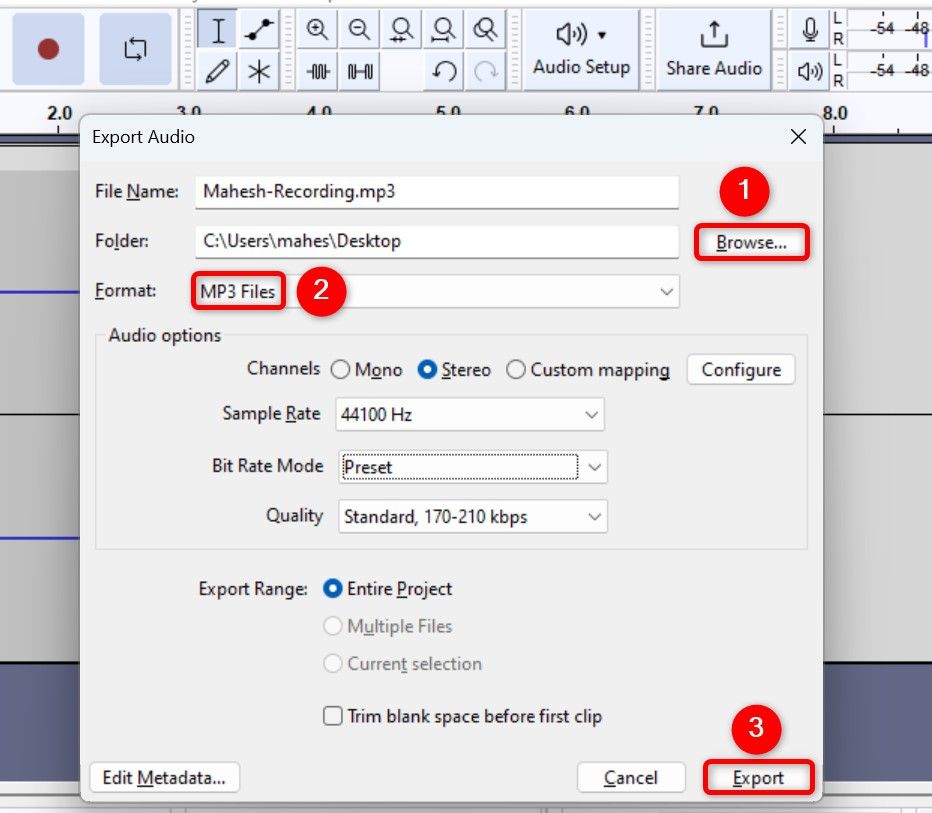Zoom in on the timeline
Screen dimensions: 932x813
(x=316, y=30)
